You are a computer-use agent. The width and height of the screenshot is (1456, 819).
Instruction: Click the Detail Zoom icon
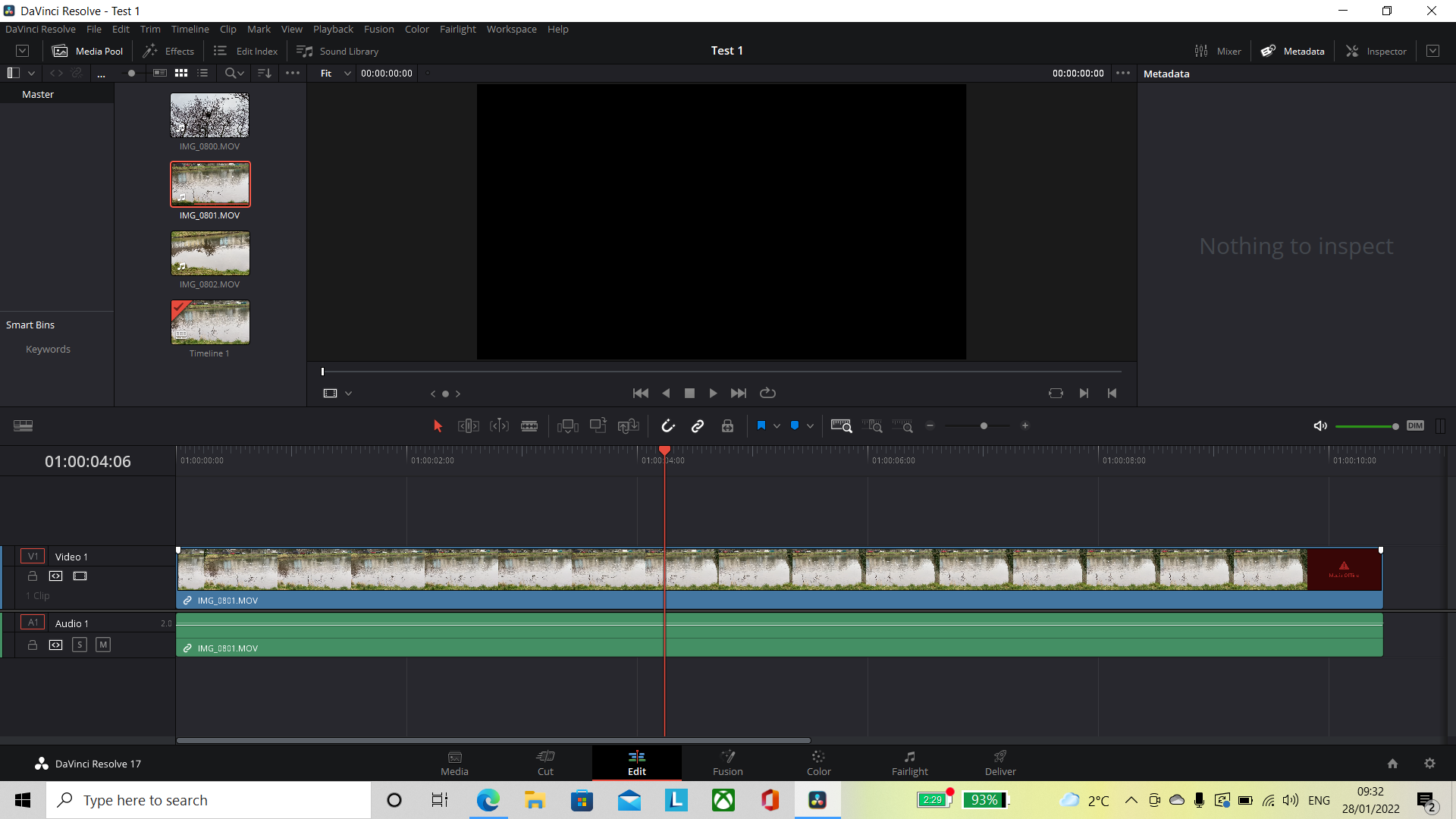pos(872,426)
